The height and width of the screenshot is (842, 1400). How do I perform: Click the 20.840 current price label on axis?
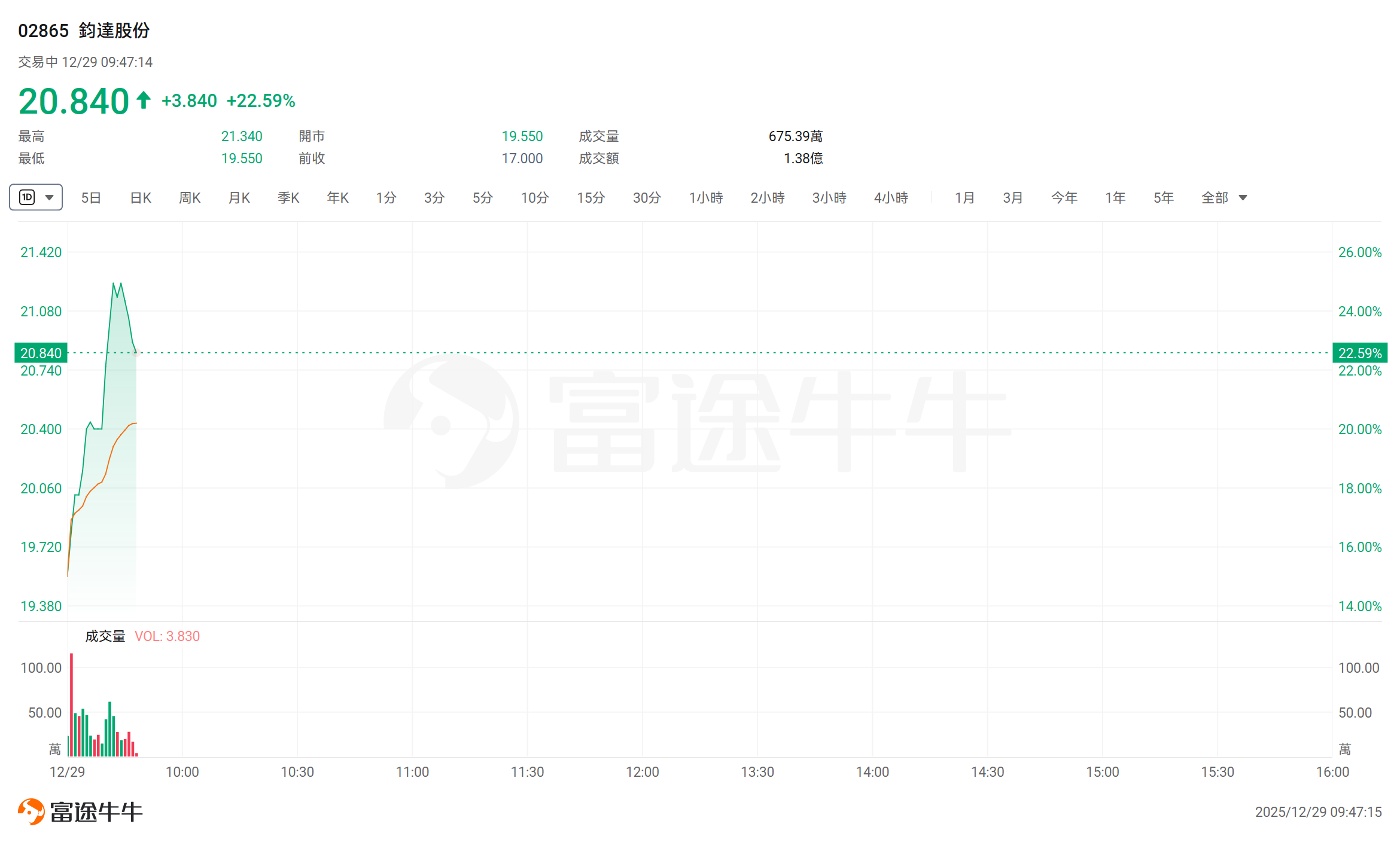(41, 353)
